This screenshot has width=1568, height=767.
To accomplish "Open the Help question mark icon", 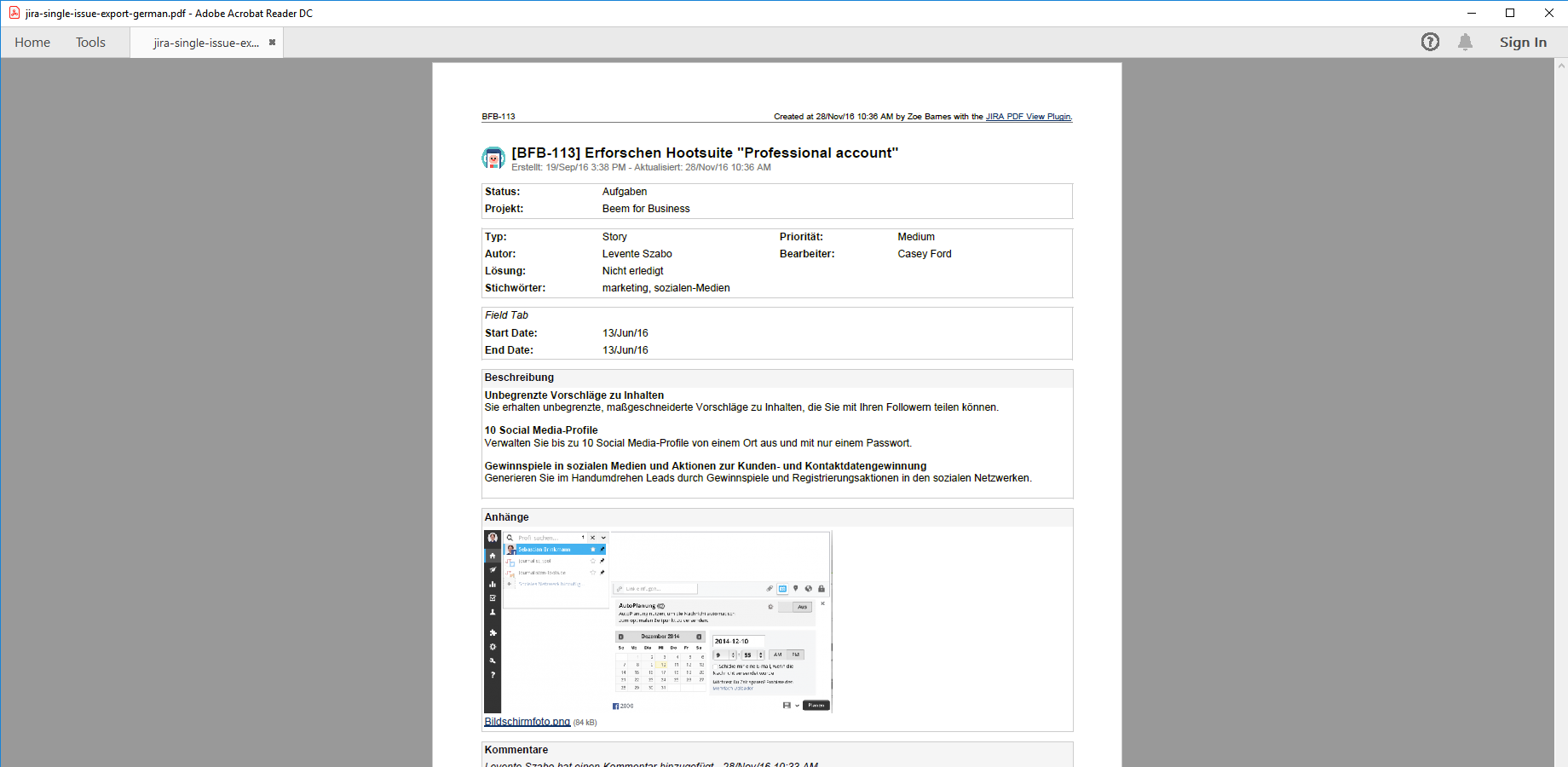I will (1430, 42).
